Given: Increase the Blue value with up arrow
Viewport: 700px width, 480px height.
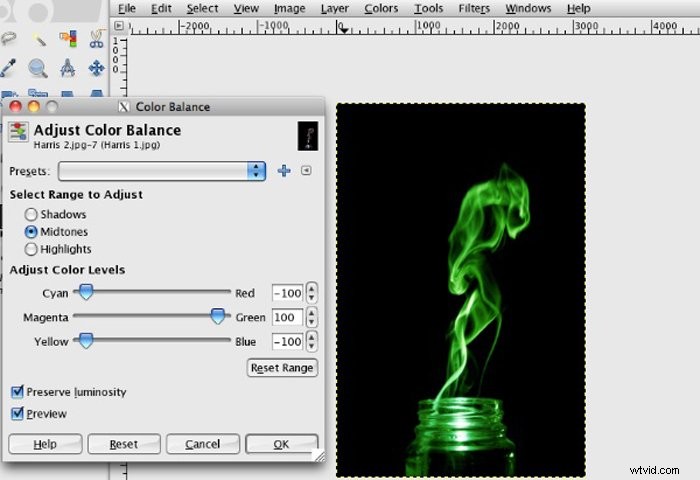Looking at the screenshot, I should (x=312, y=337).
